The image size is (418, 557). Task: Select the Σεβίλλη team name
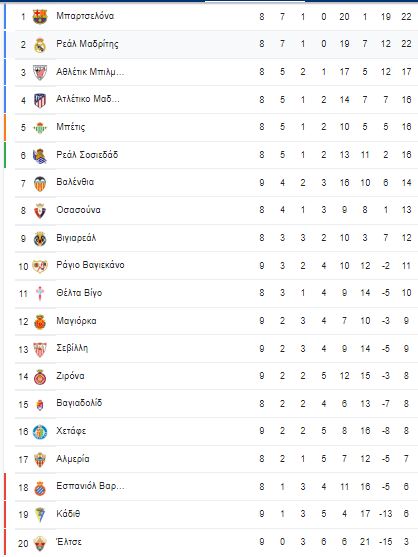(x=72, y=348)
